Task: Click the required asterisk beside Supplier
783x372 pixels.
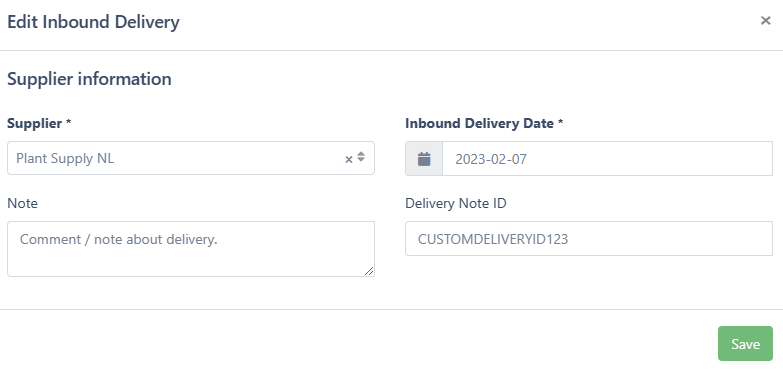Action: 68,122
